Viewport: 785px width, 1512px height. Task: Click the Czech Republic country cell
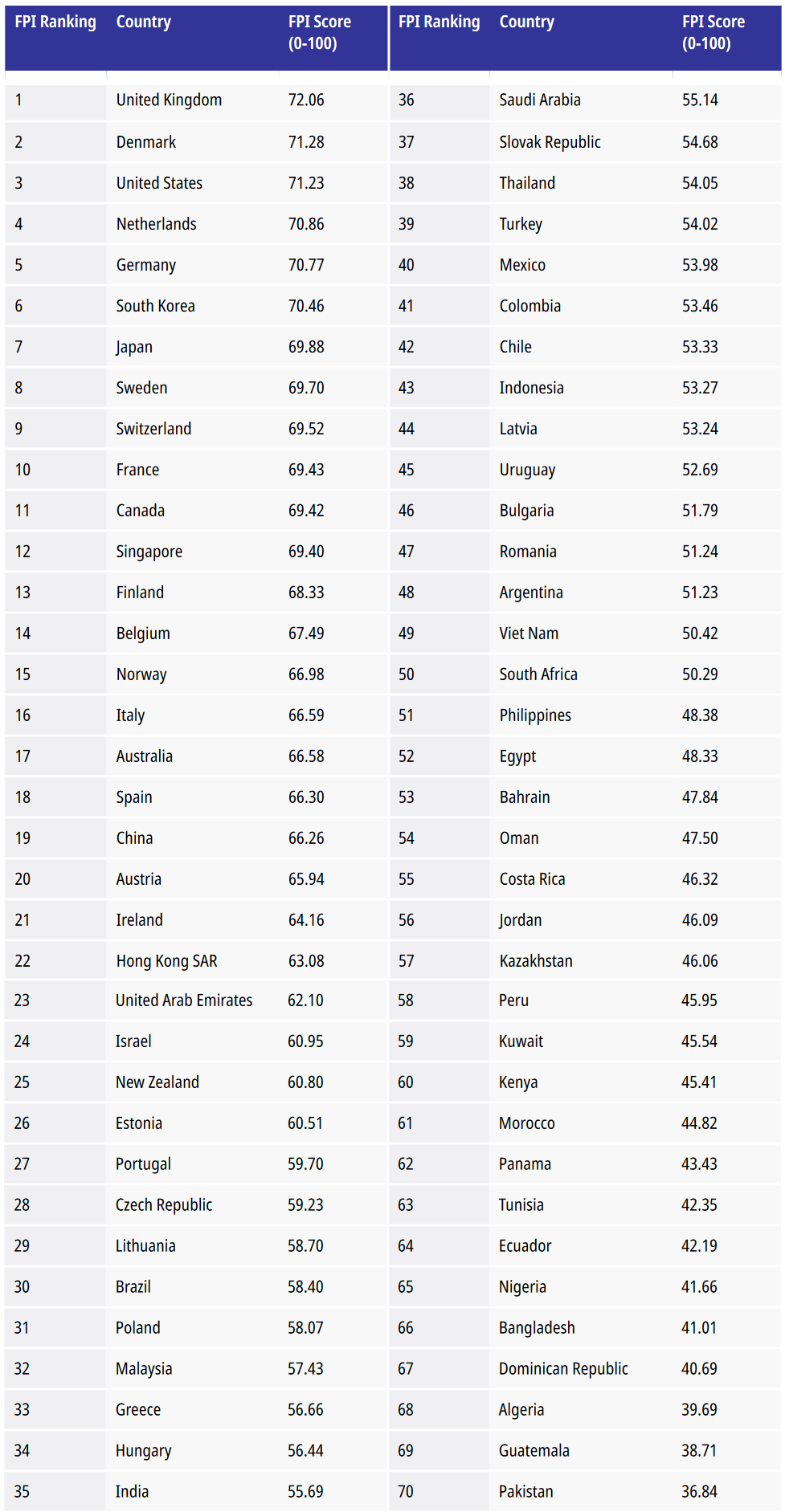[x=164, y=1205]
